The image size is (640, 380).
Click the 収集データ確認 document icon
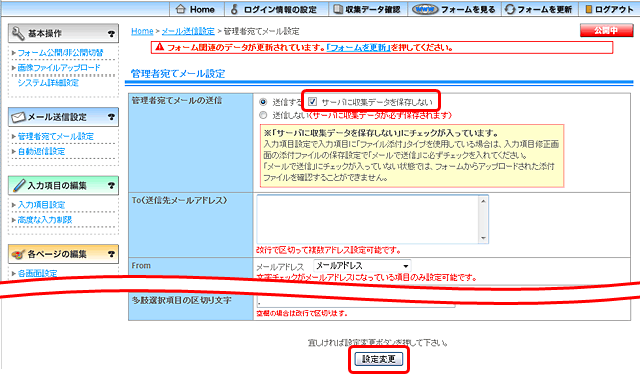(x=338, y=9)
